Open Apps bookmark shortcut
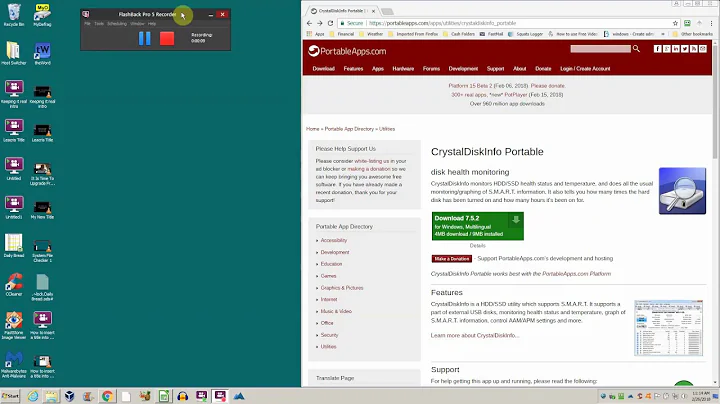720x404 pixels. click(315, 34)
